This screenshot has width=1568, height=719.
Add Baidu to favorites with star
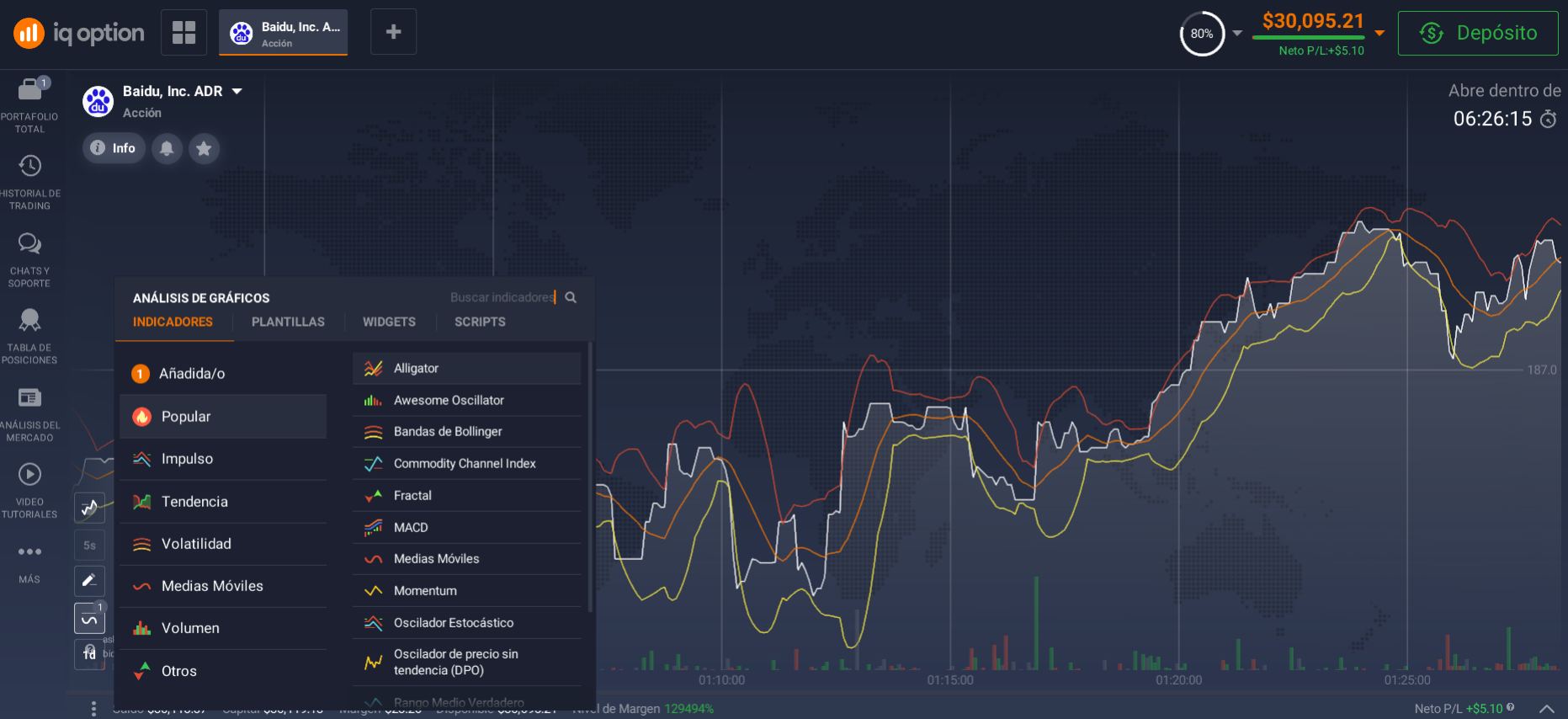tap(204, 148)
